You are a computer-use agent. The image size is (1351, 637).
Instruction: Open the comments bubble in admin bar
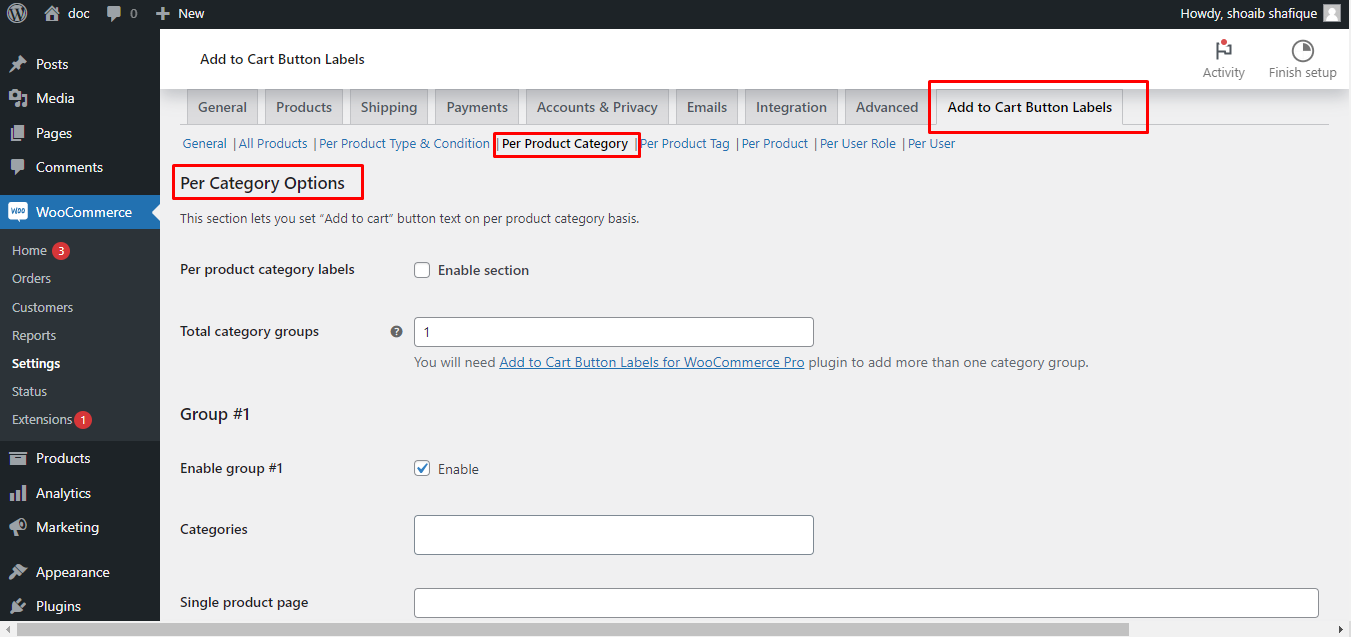[114, 14]
